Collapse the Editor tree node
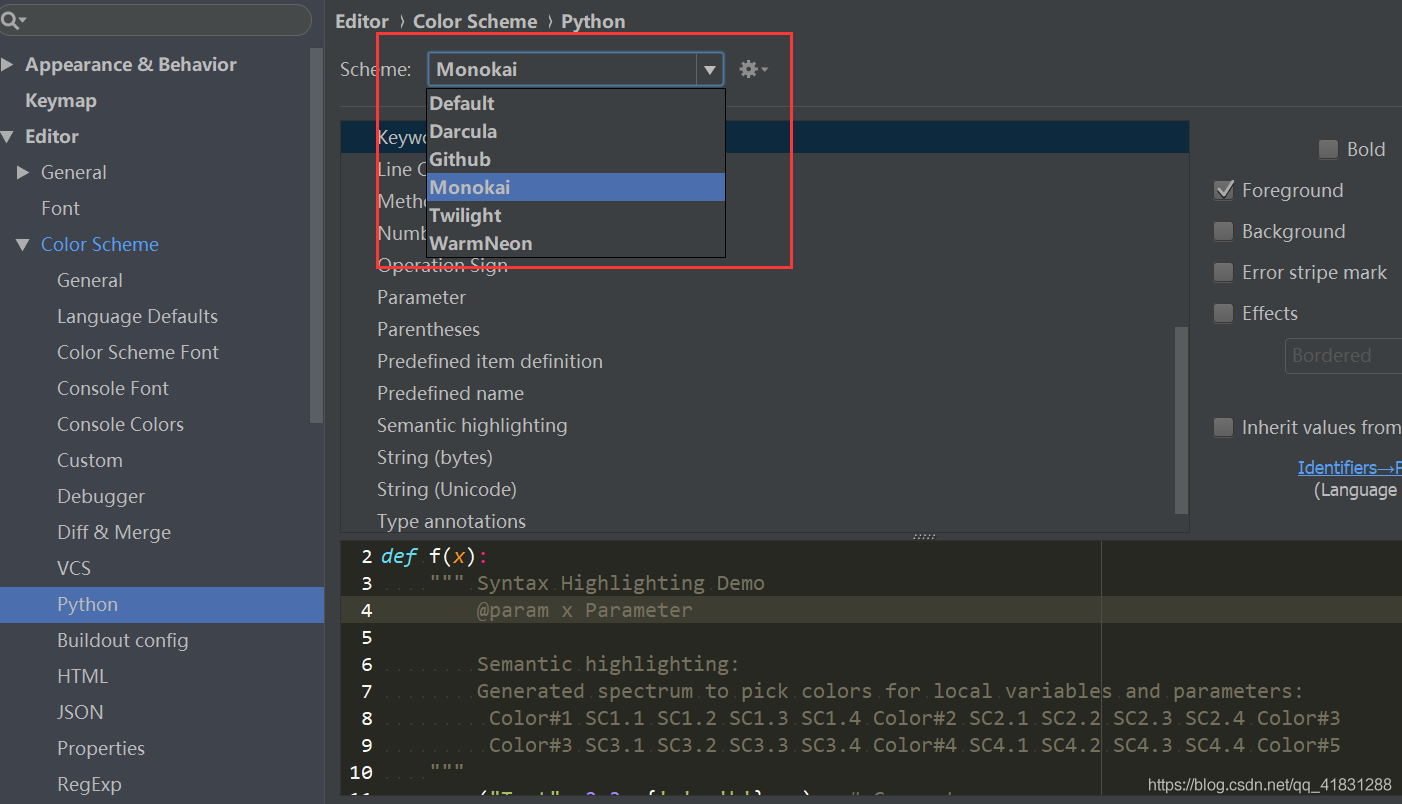 coord(8,136)
